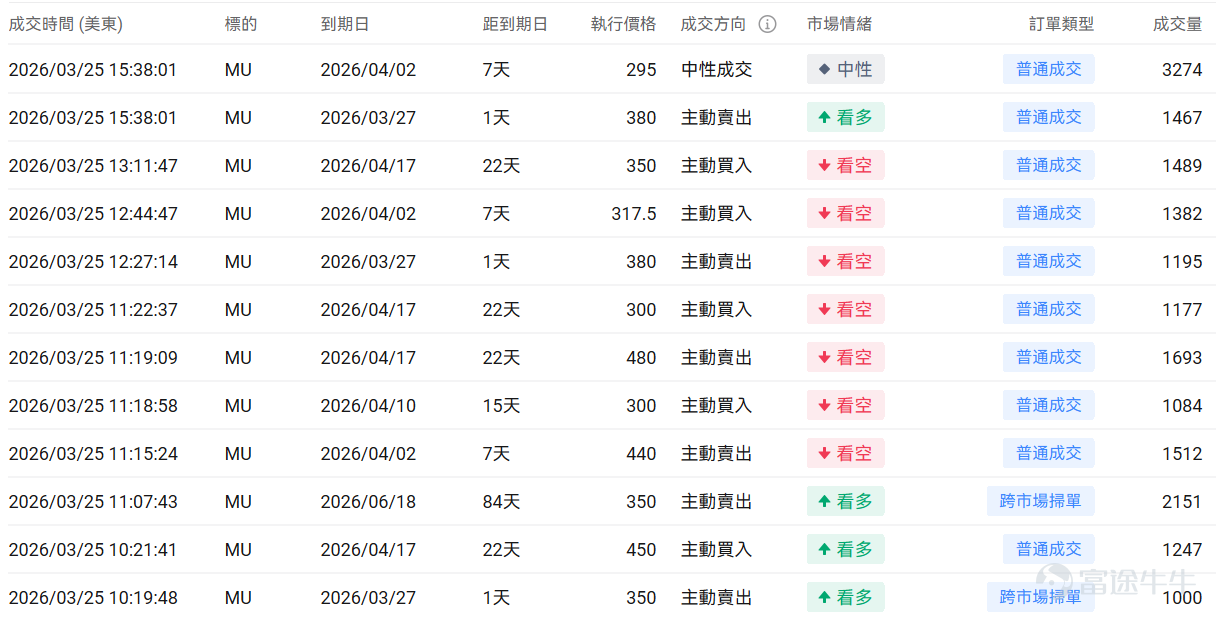1216x618 pixels.
Task: Click timestamp 2026/03/25 11:07:43
Action: coord(93,502)
